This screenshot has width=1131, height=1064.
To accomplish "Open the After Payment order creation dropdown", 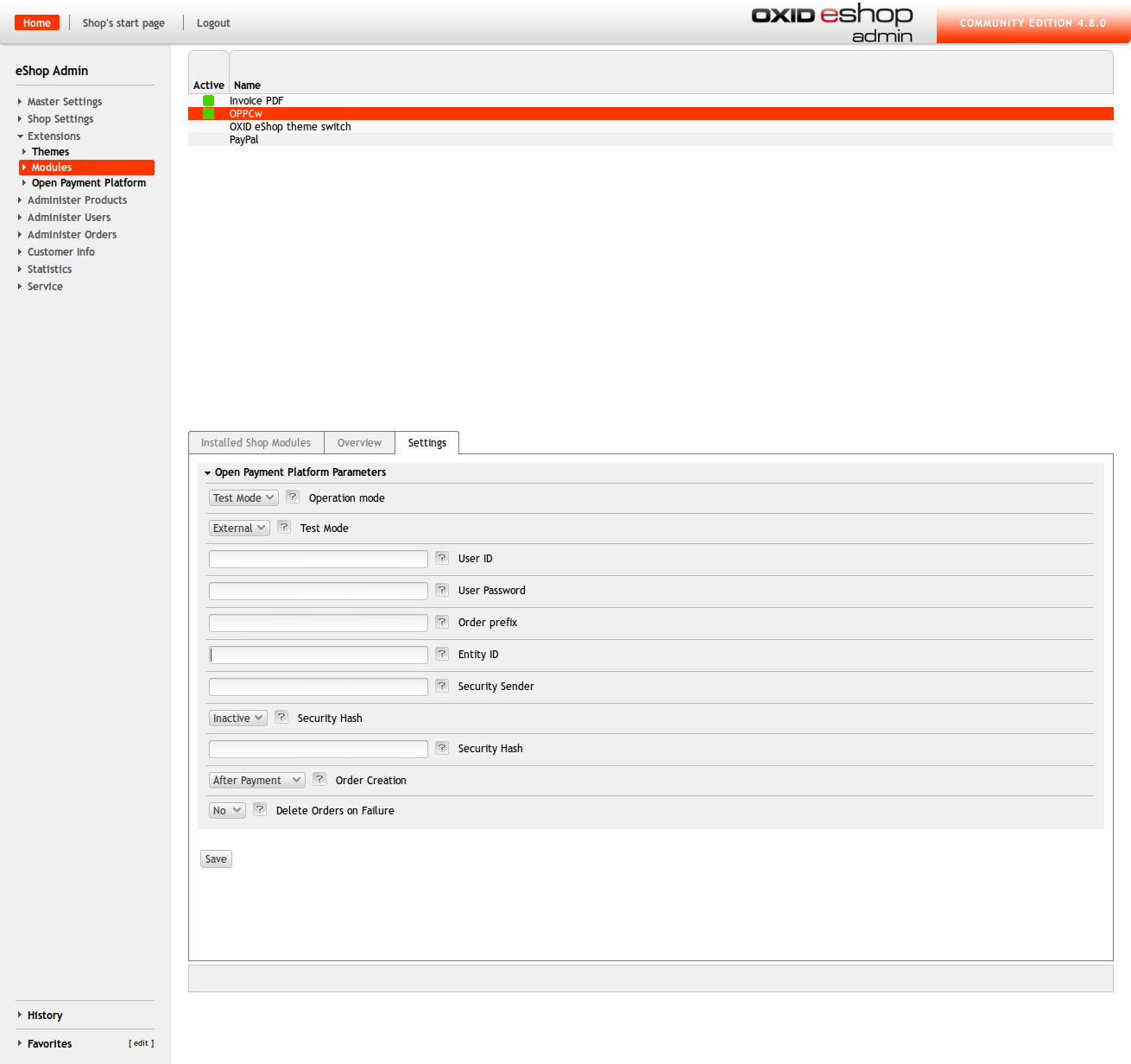I will pos(256,780).
